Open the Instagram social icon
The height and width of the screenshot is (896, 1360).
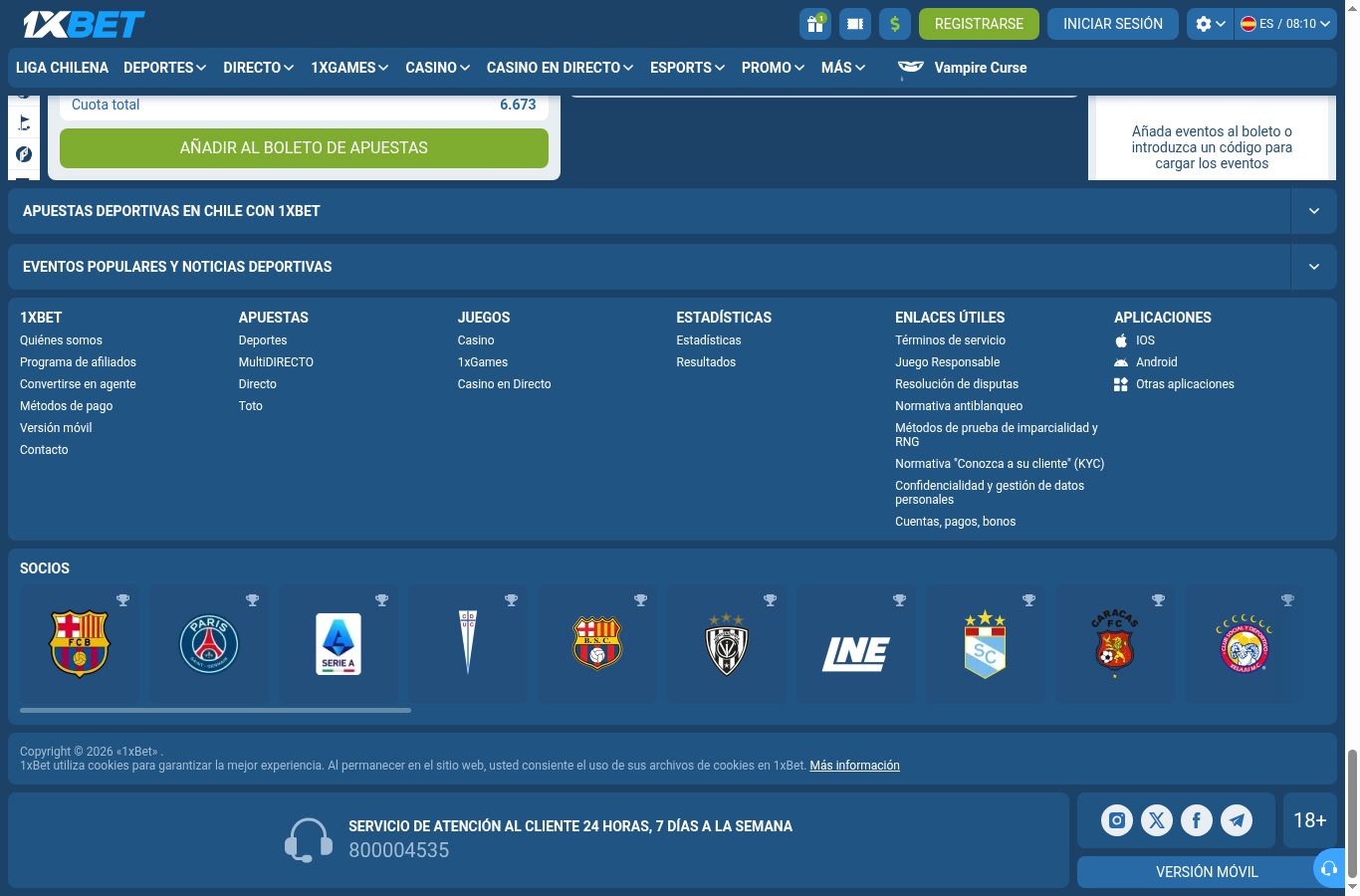(1117, 820)
